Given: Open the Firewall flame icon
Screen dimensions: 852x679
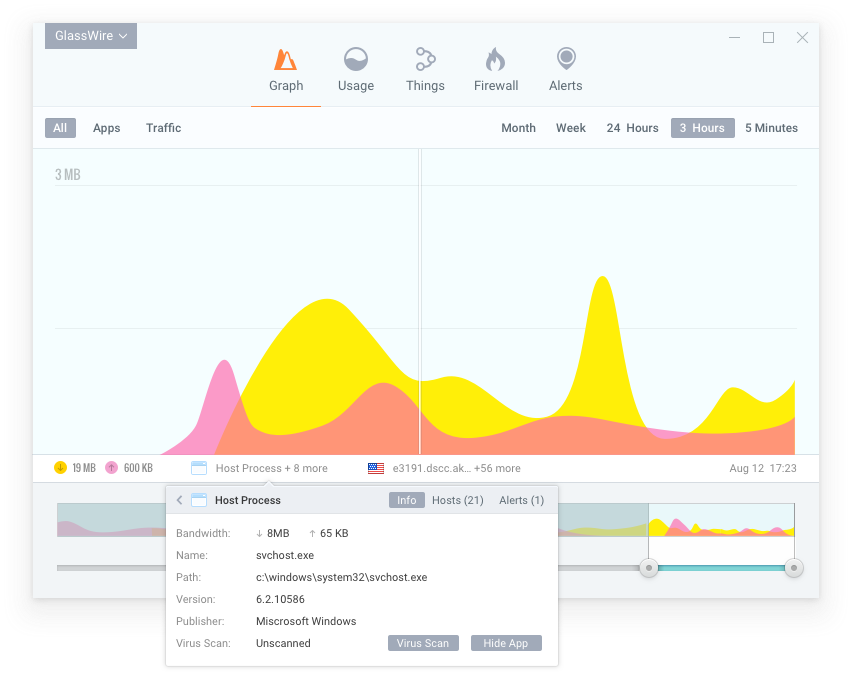Looking at the screenshot, I should coord(496,59).
